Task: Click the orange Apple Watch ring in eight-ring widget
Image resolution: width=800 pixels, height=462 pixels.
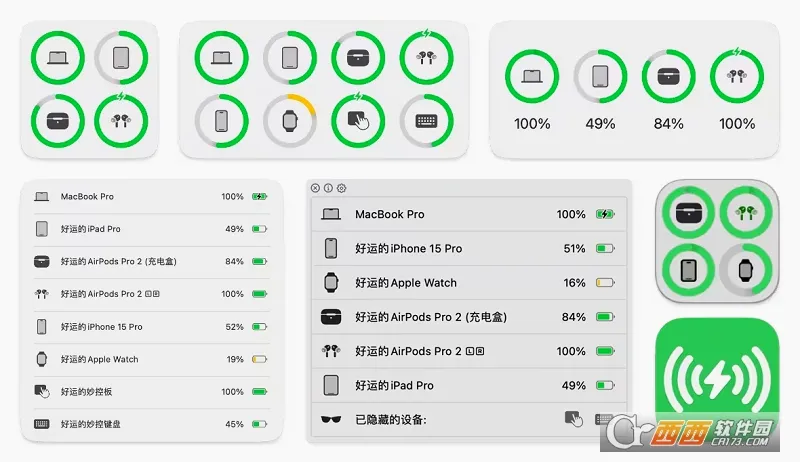Action: coord(290,121)
